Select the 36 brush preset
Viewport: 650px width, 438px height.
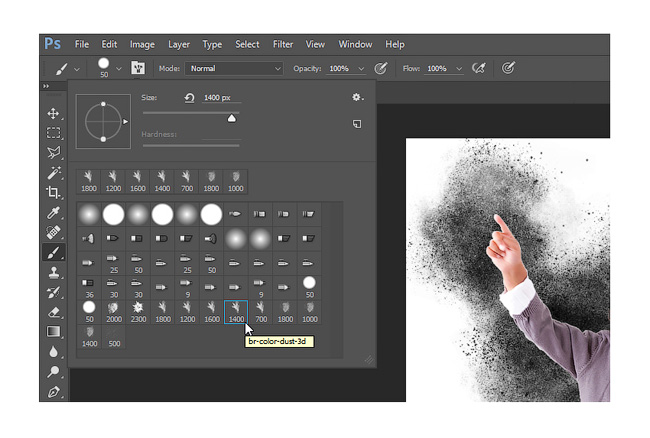click(89, 288)
